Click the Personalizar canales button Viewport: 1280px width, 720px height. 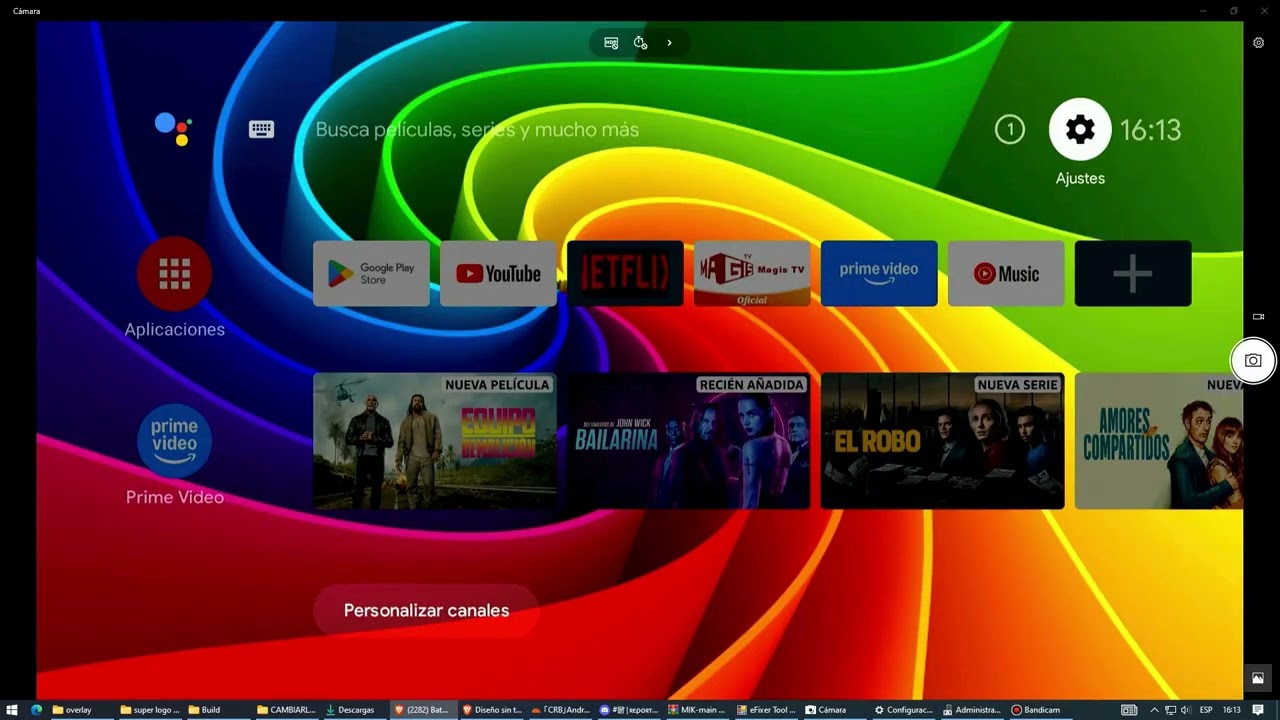pyautogui.click(x=426, y=610)
